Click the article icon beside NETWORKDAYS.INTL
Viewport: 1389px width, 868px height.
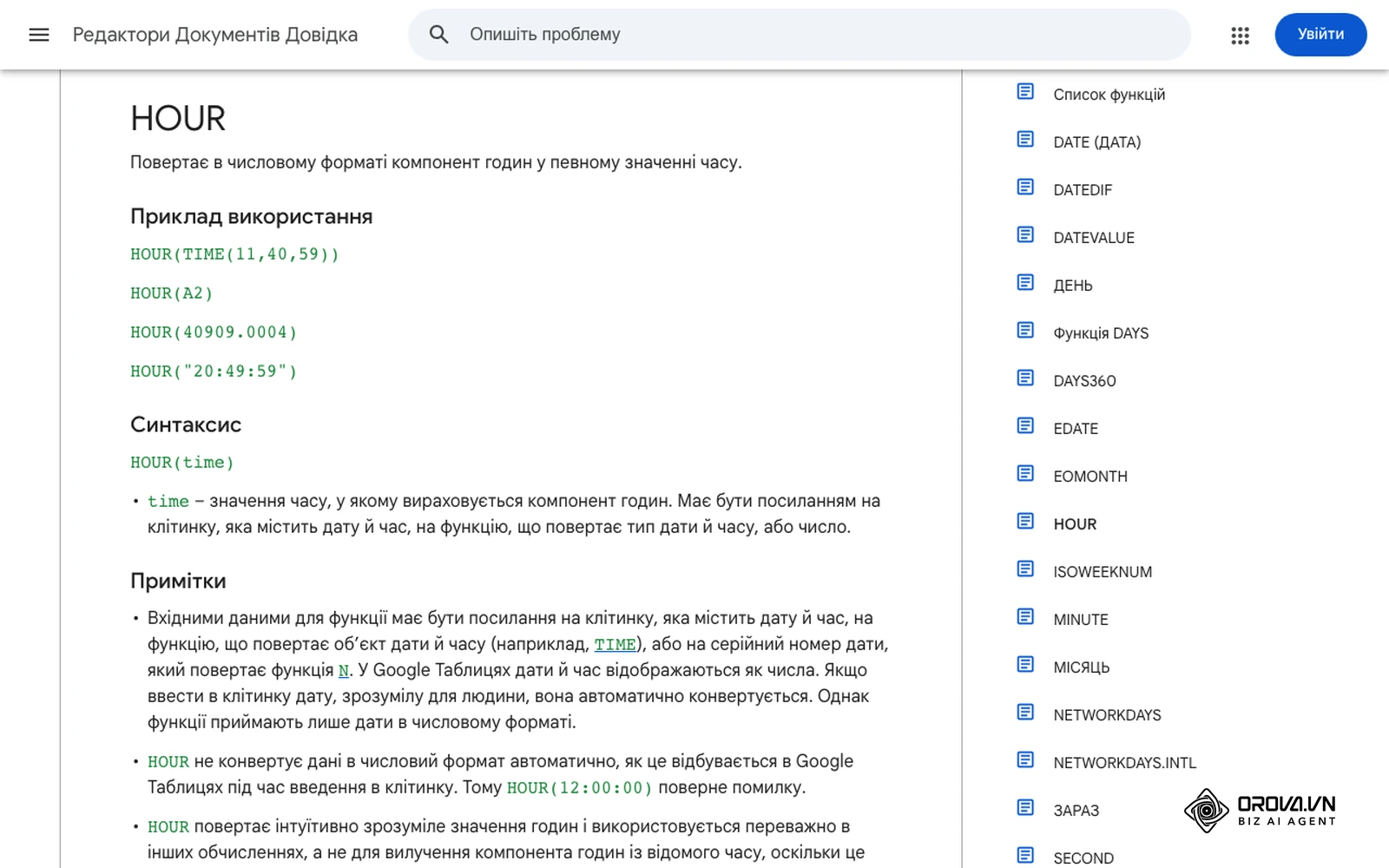[1025, 759]
